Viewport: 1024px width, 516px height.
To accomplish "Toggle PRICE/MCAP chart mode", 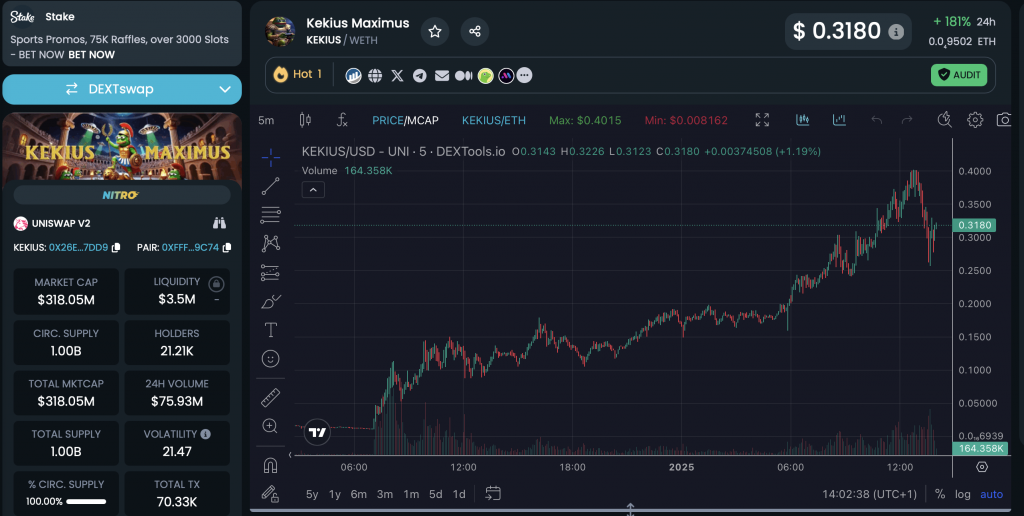I will 406,120.
